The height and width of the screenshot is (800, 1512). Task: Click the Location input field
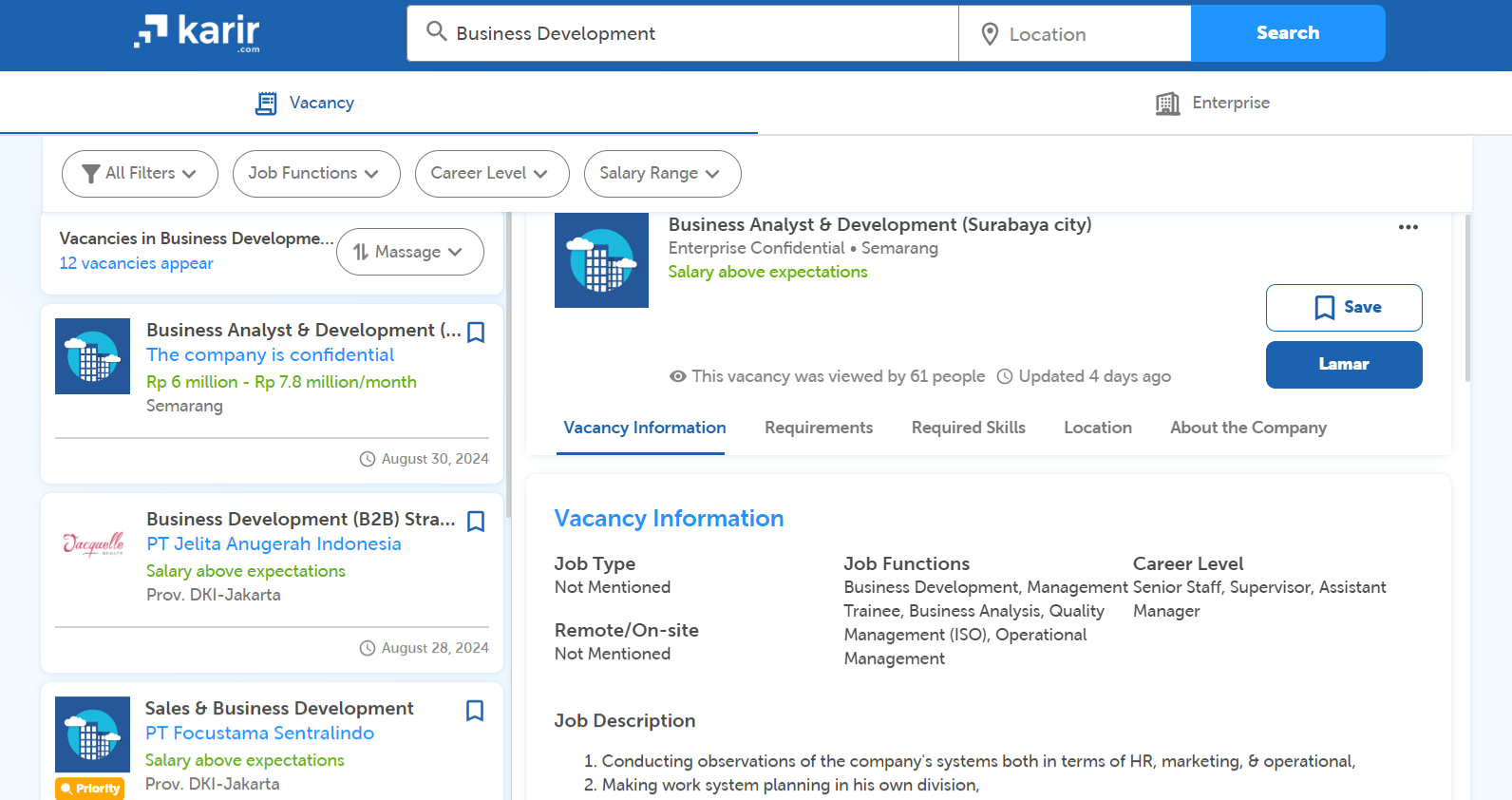click(x=1075, y=33)
